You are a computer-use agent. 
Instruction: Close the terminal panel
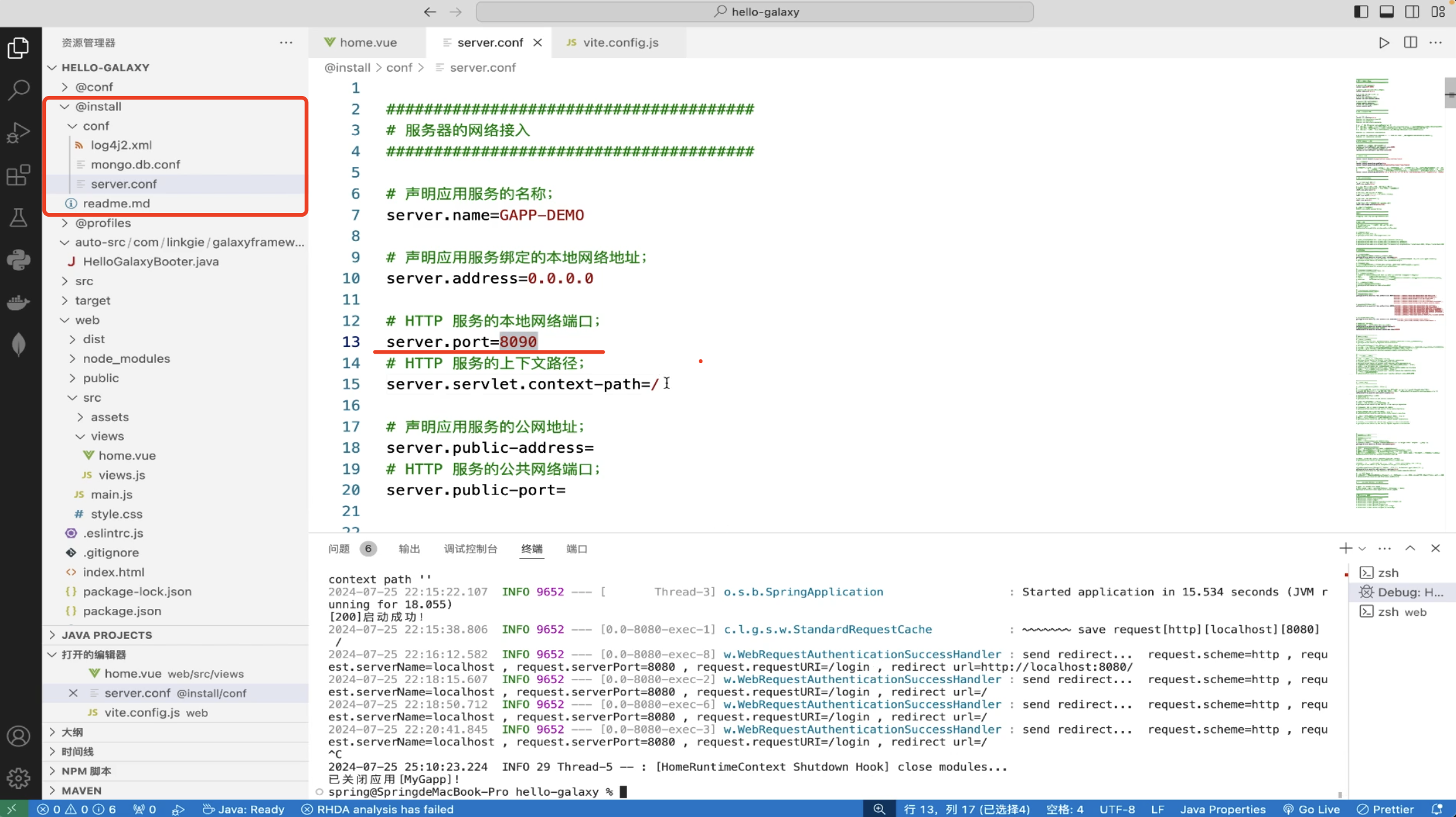(1435, 548)
